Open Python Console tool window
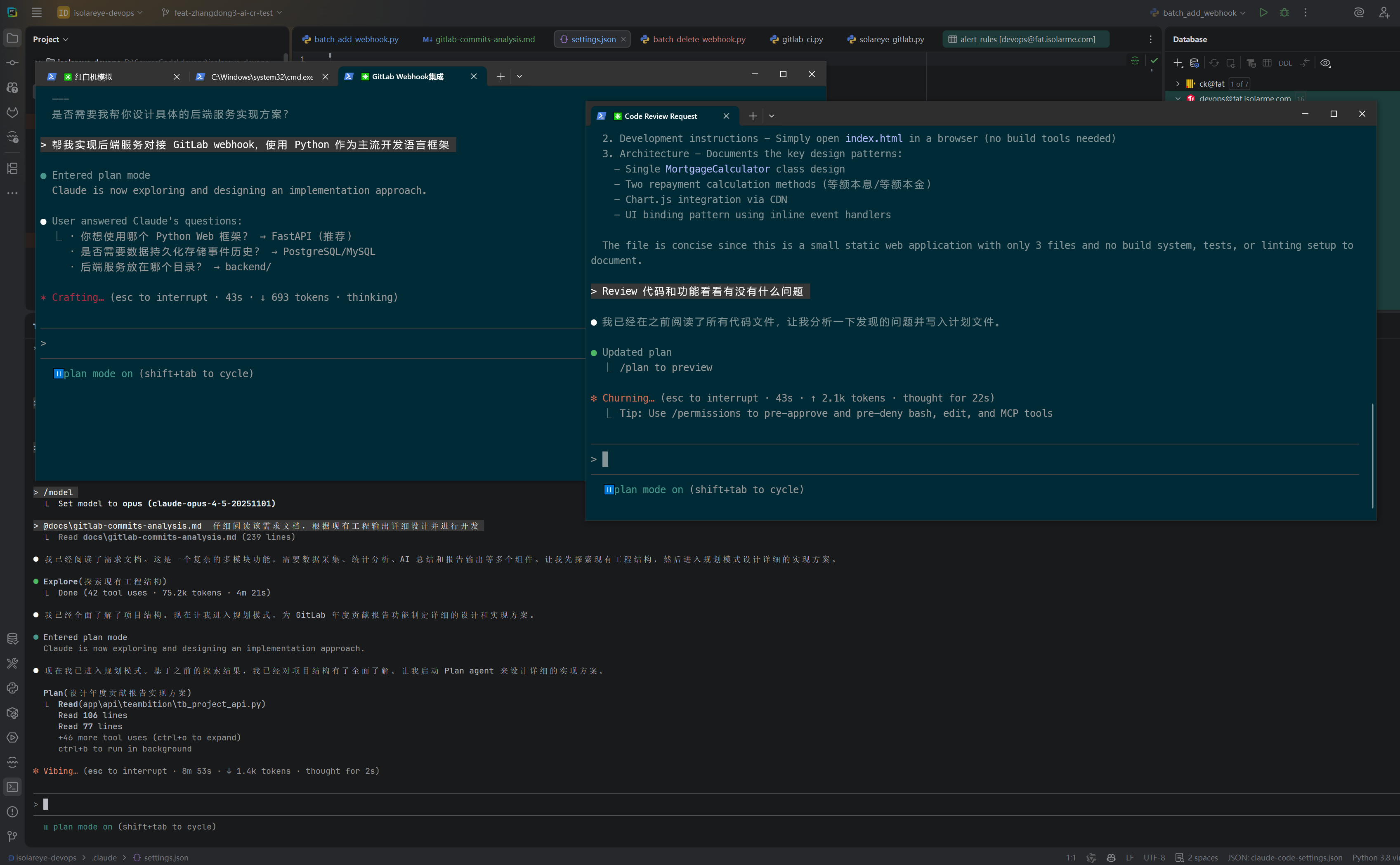The width and height of the screenshot is (1400, 865). point(12,688)
